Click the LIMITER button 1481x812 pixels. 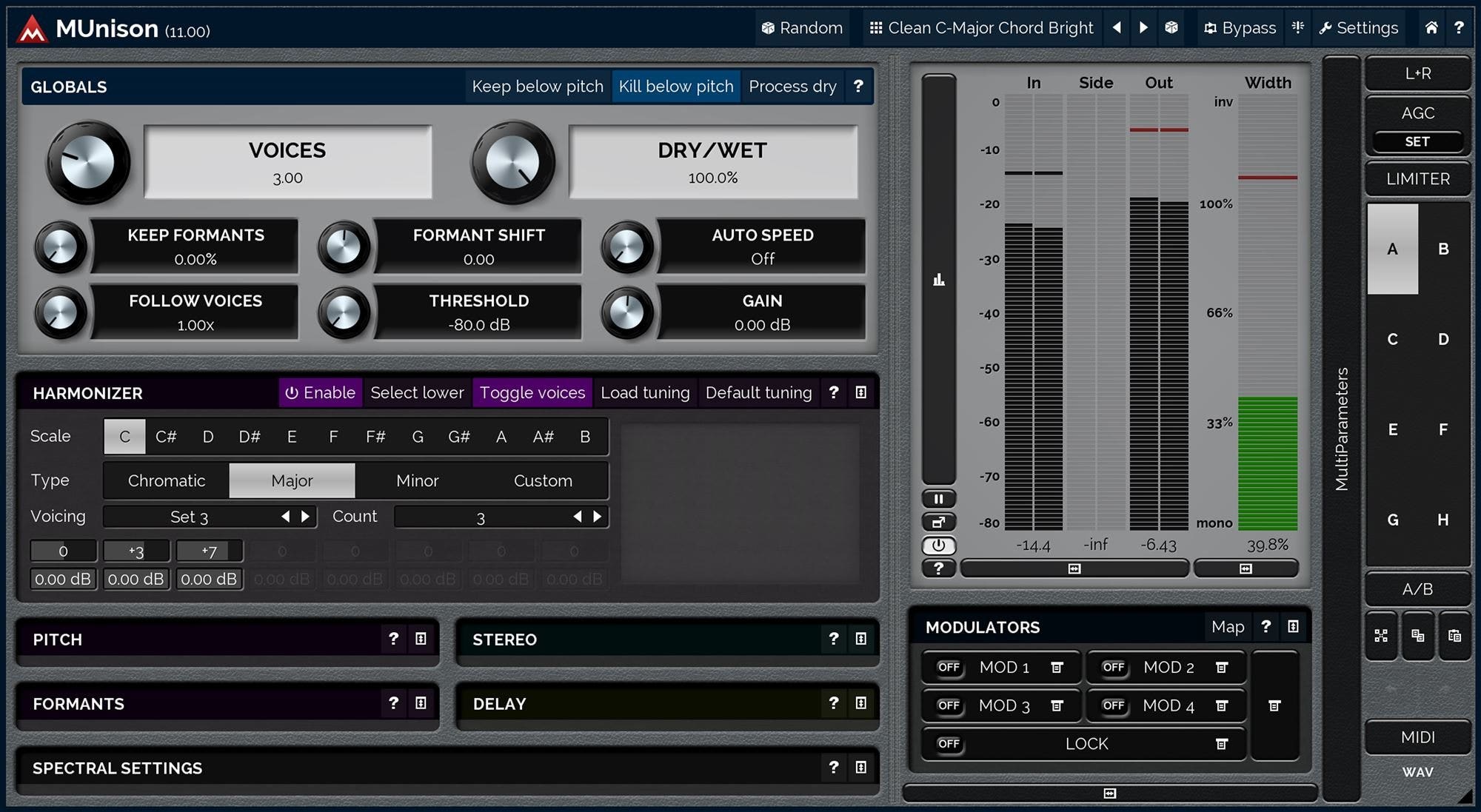click(1418, 179)
